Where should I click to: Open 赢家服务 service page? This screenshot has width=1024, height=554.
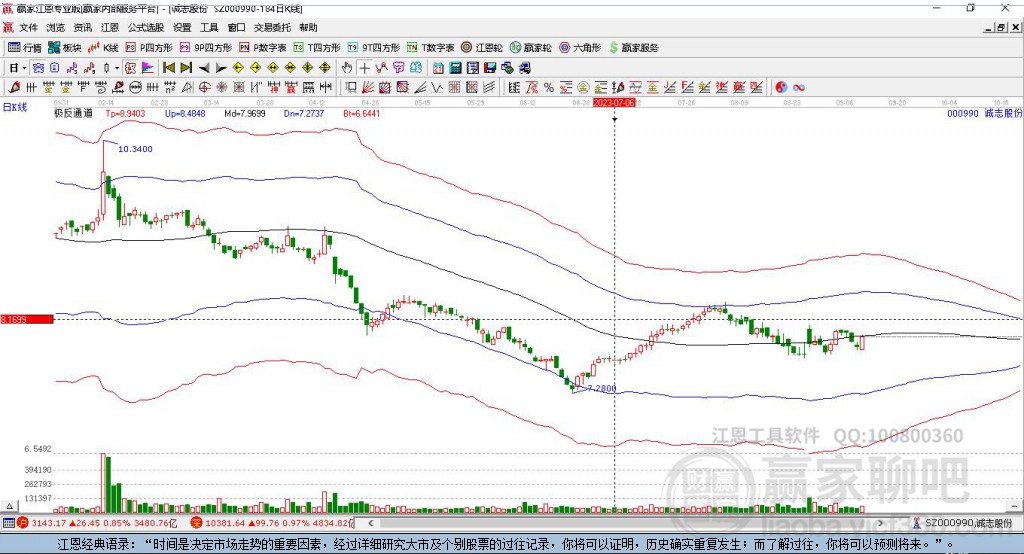pyautogui.click(x=634, y=48)
